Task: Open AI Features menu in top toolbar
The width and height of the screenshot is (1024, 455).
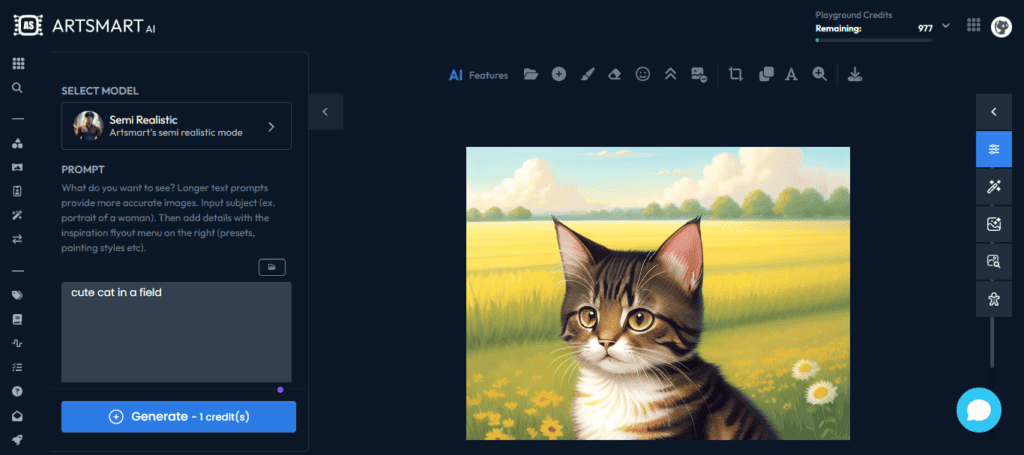Action: 478,75
